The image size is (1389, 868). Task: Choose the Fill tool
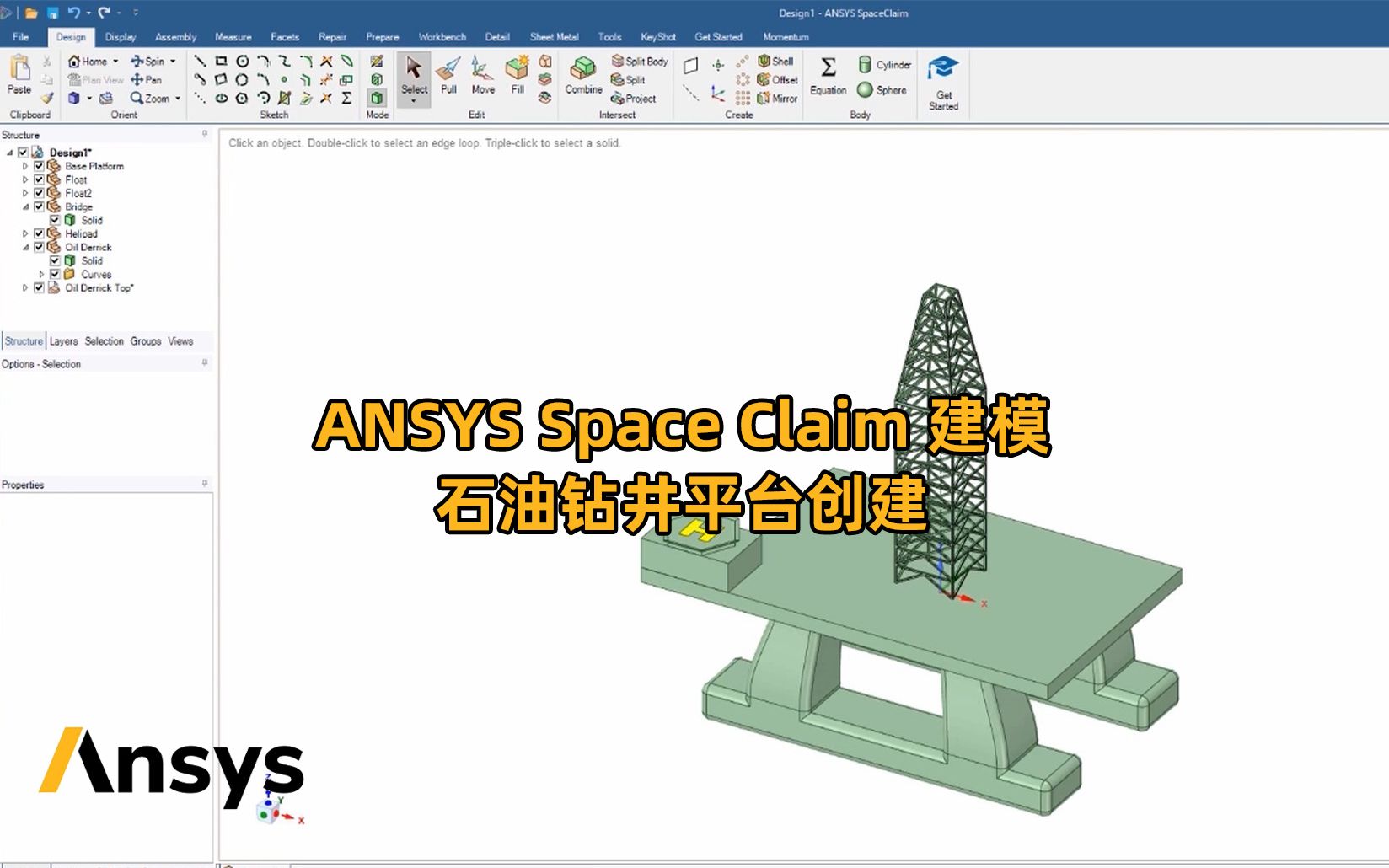pyautogui.click(x=518, y=76)
